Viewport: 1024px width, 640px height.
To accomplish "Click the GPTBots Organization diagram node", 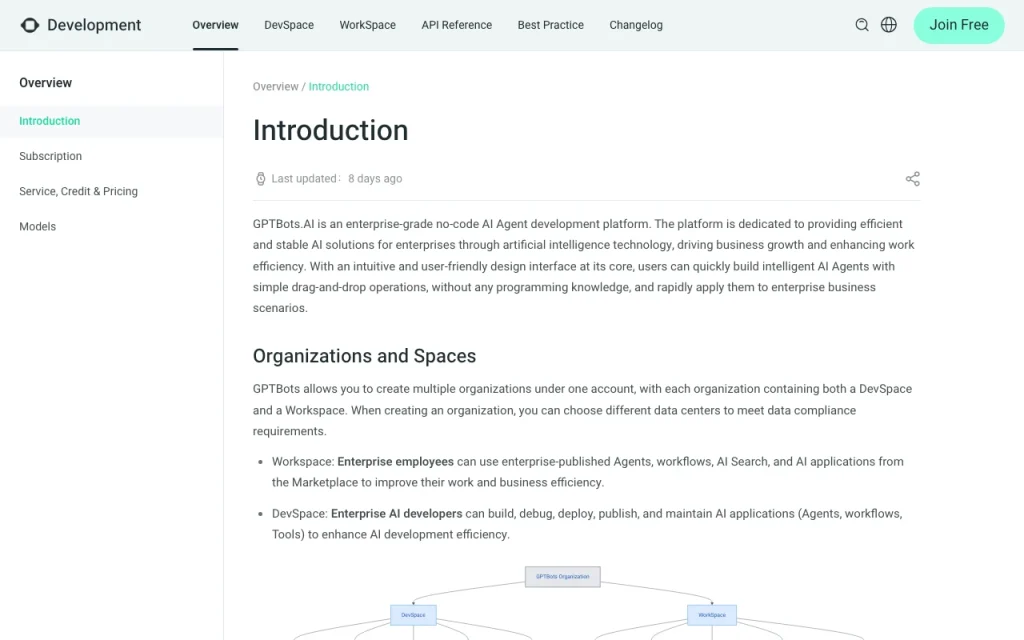I will [562, 577].
